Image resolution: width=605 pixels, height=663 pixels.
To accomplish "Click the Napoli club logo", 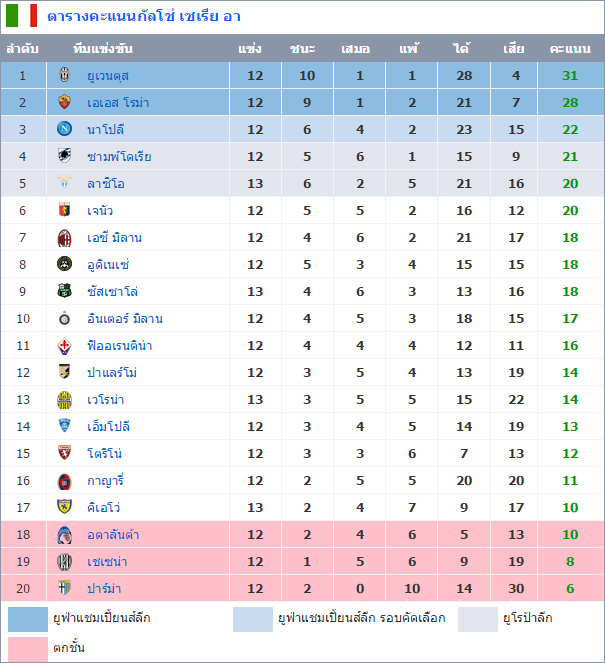I will 65,129.
